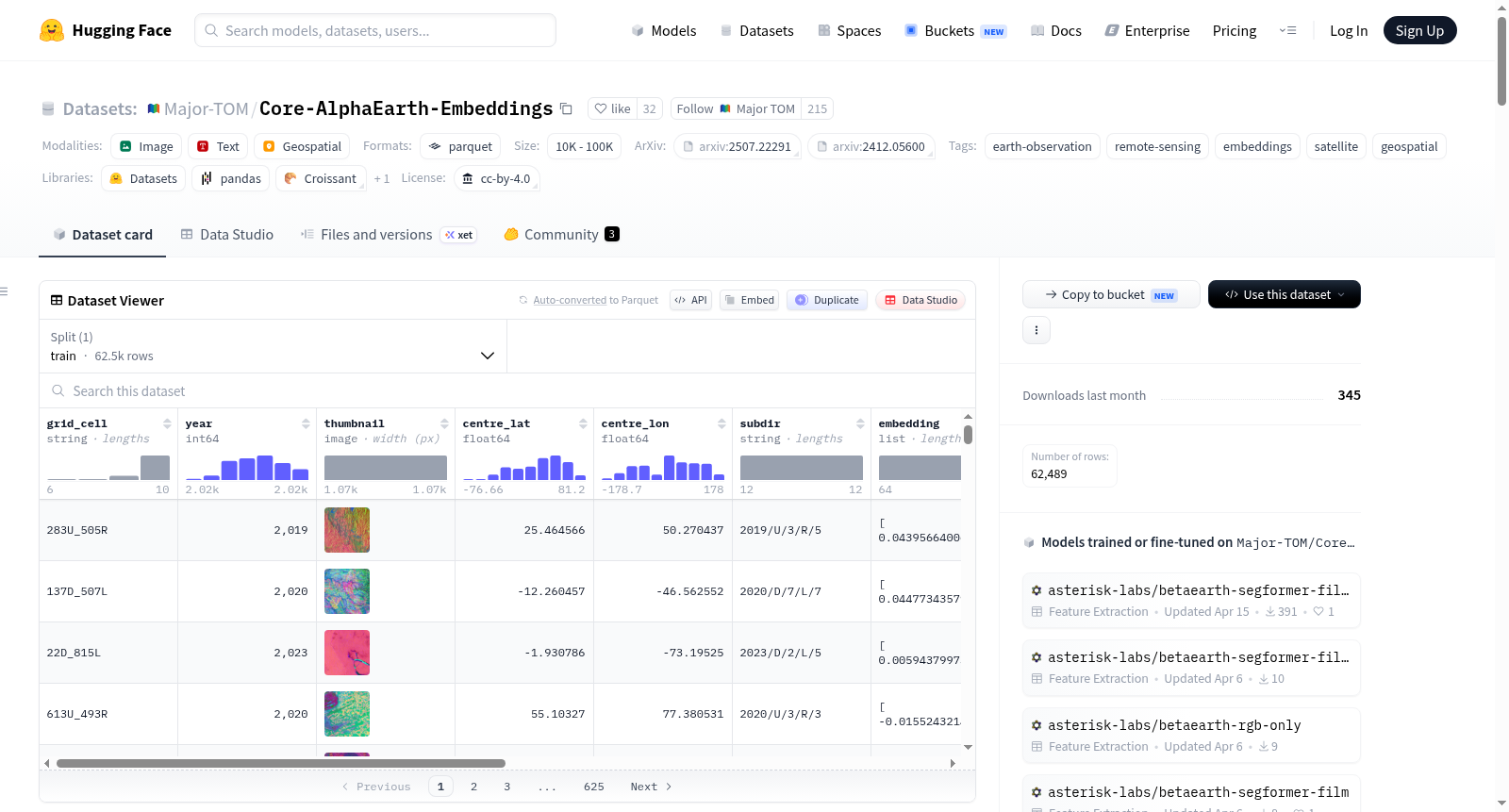Switch to the Data Studio tab

[x=227, y=235]
